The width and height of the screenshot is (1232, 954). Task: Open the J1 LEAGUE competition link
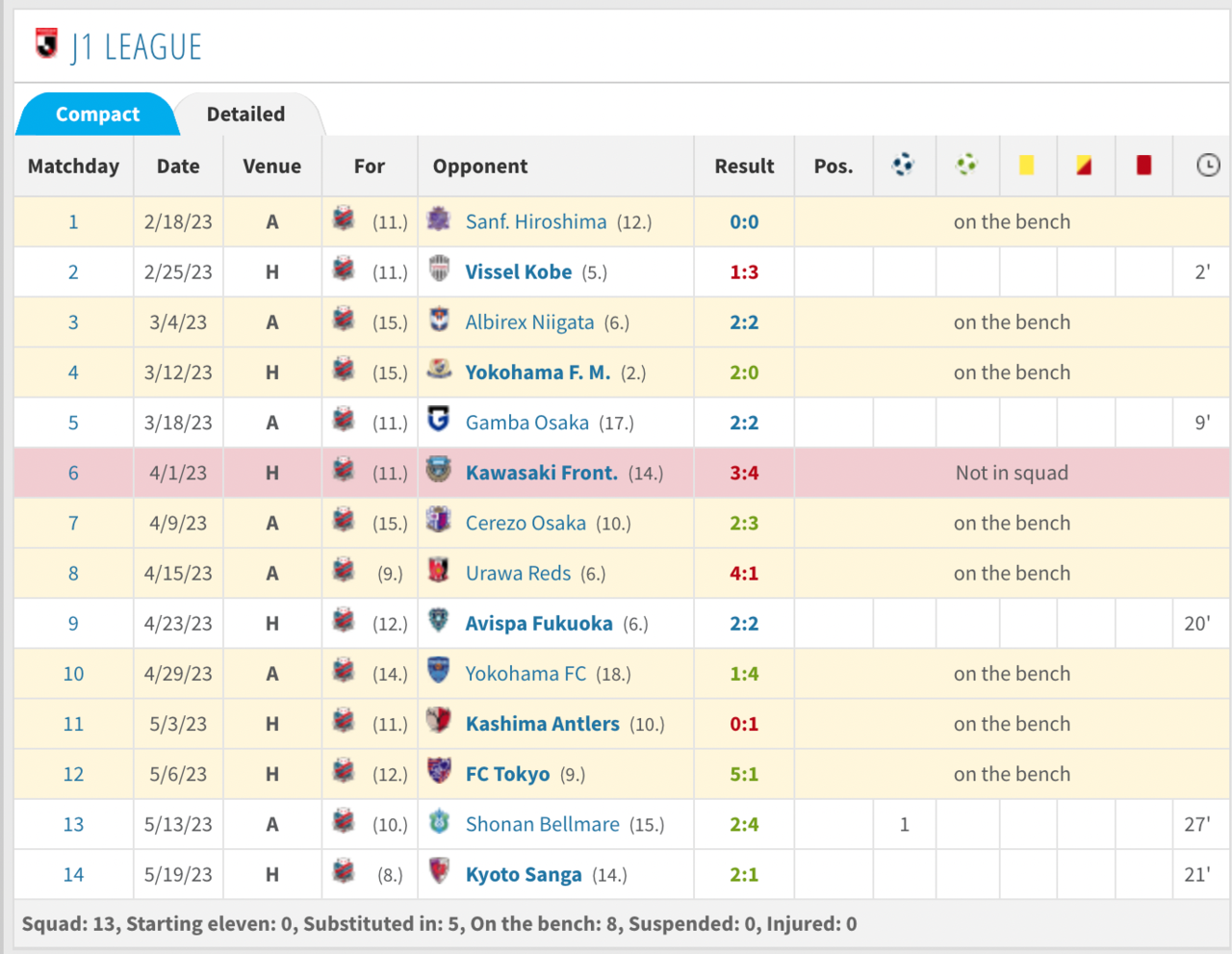point(137,46)
